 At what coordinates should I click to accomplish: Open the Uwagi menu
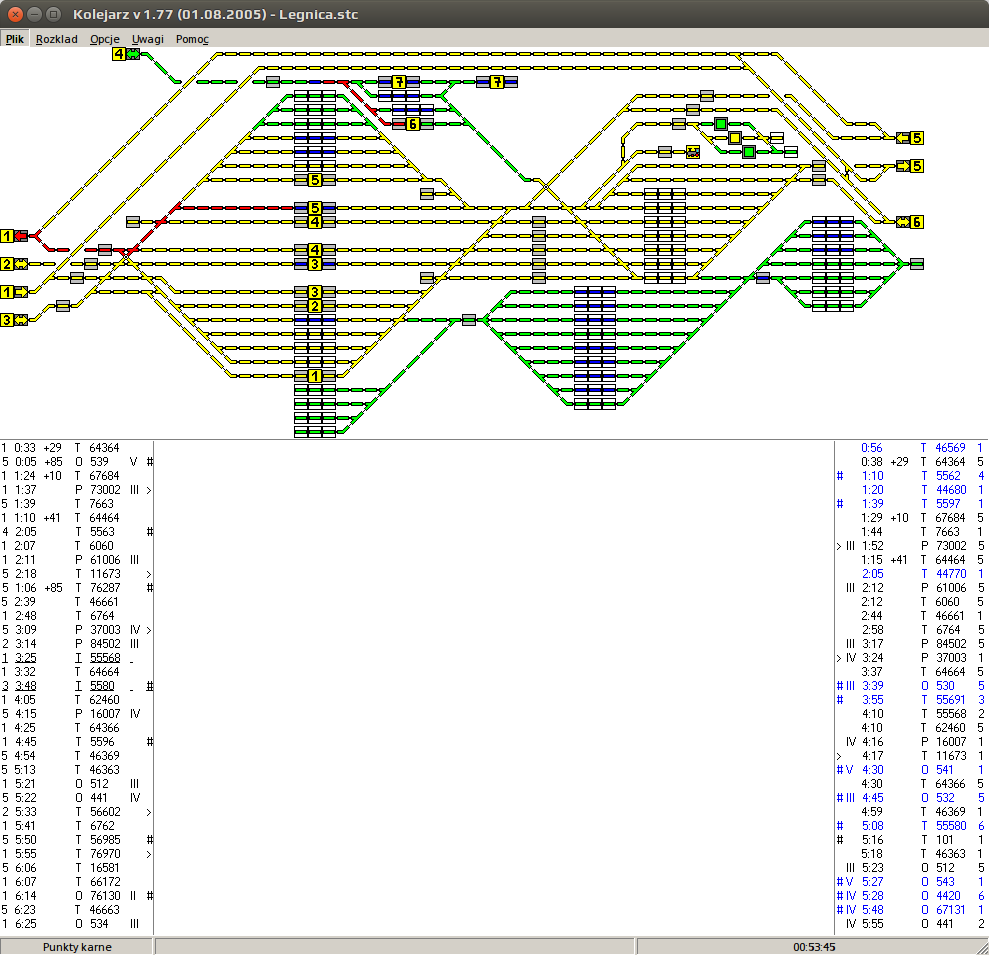coord(148,39)
